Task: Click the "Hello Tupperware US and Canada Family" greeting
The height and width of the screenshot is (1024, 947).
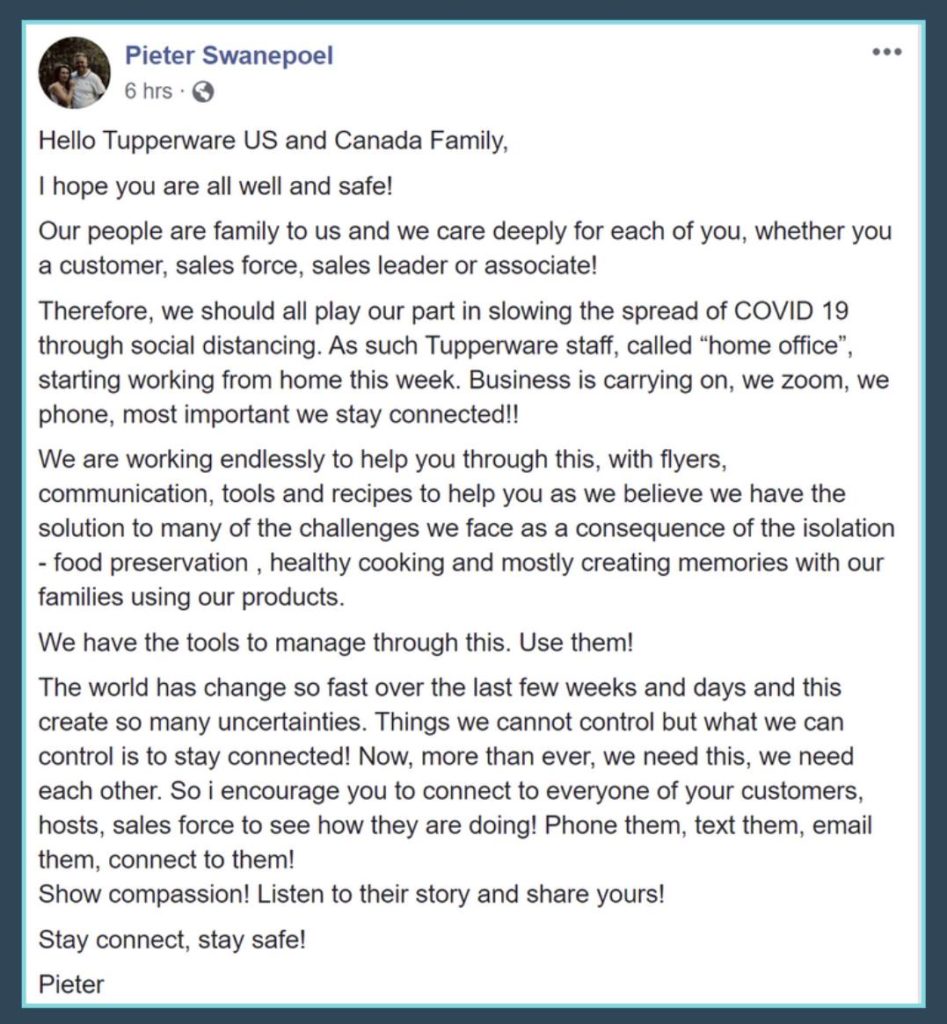Action: click(x=273, y=141)
